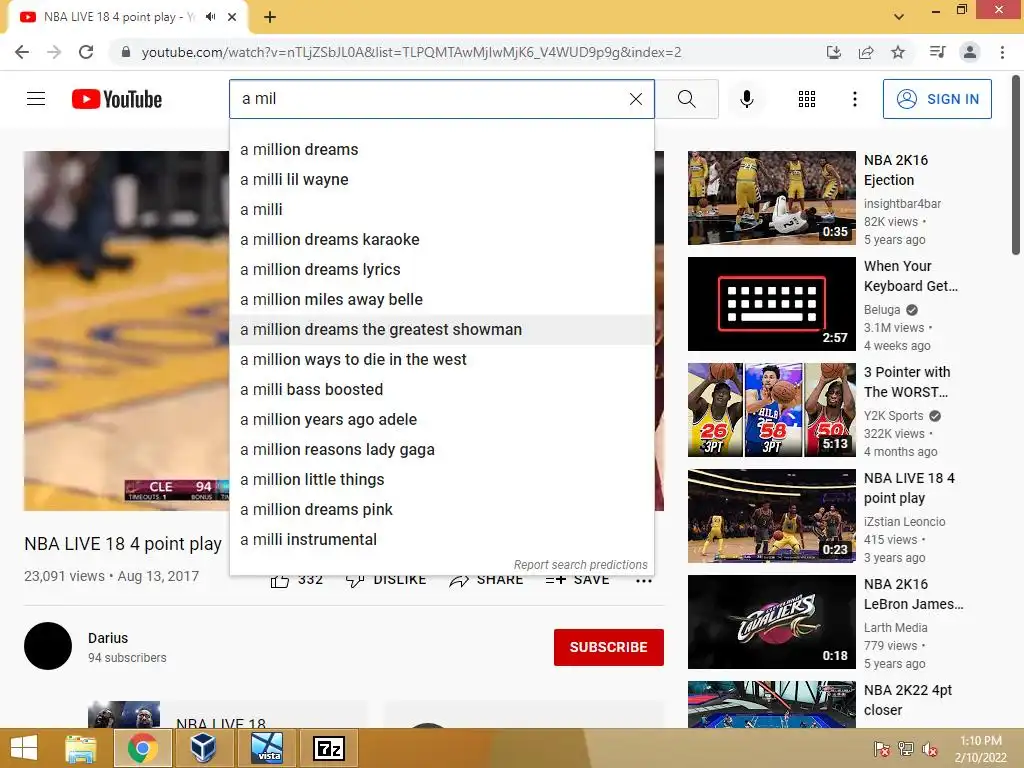Click the Darius channel name

coord(108,638)
